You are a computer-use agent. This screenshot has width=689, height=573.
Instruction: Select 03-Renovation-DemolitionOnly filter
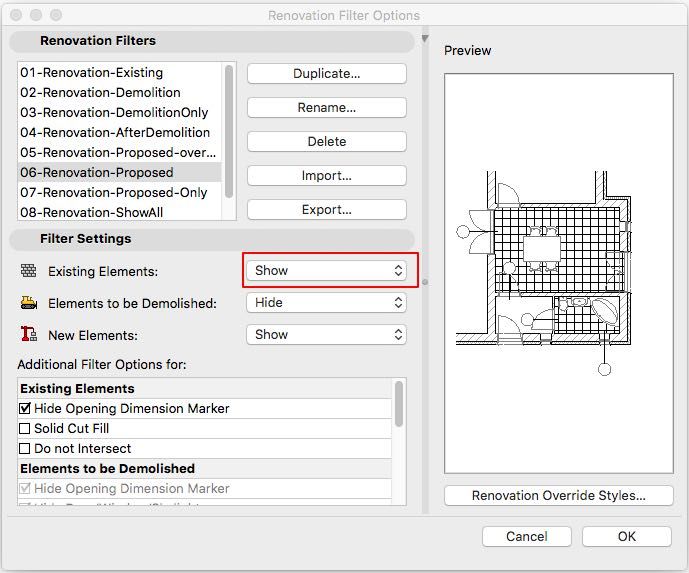[120, 112]
